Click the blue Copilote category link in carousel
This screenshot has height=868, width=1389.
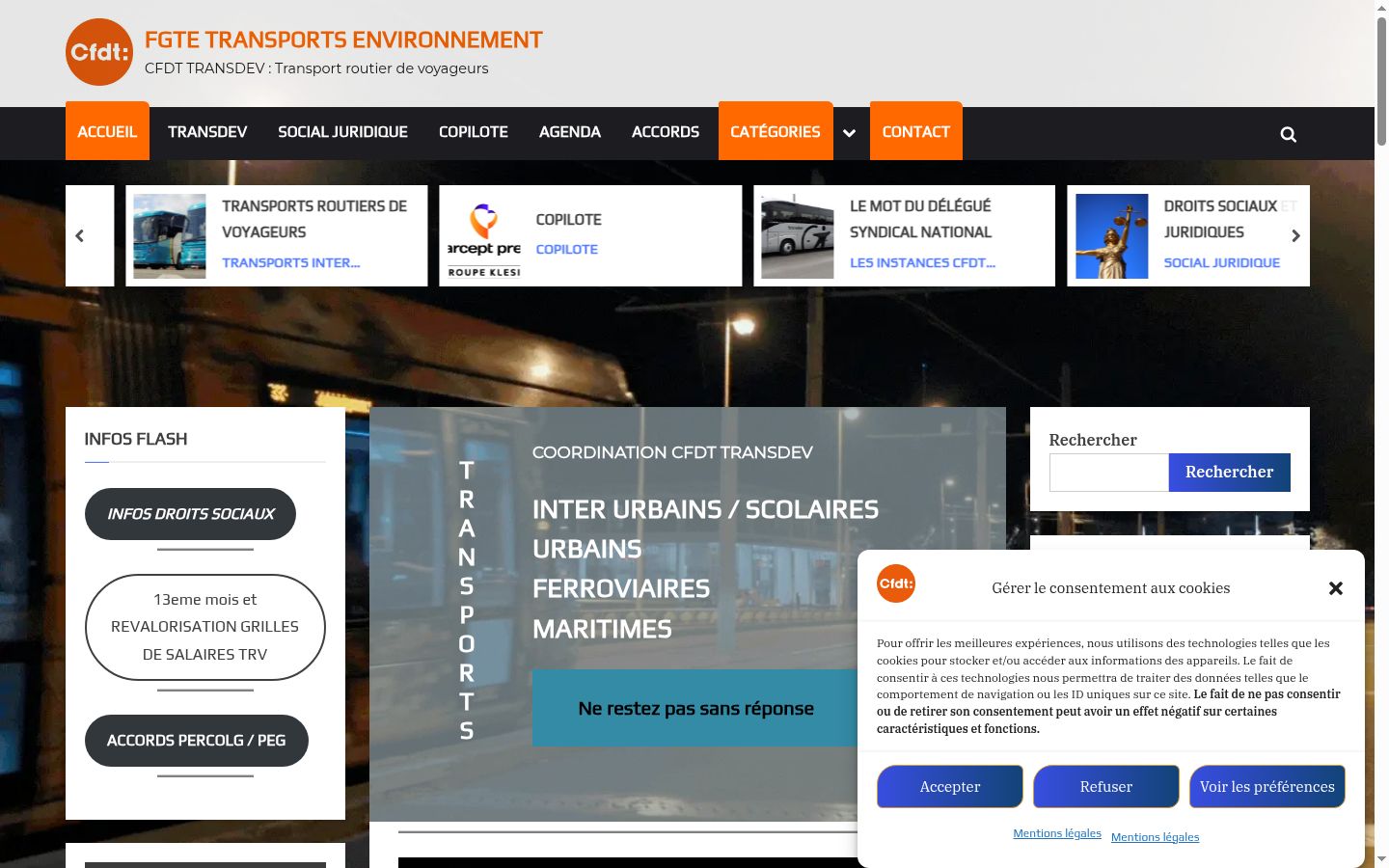[567, 249]
